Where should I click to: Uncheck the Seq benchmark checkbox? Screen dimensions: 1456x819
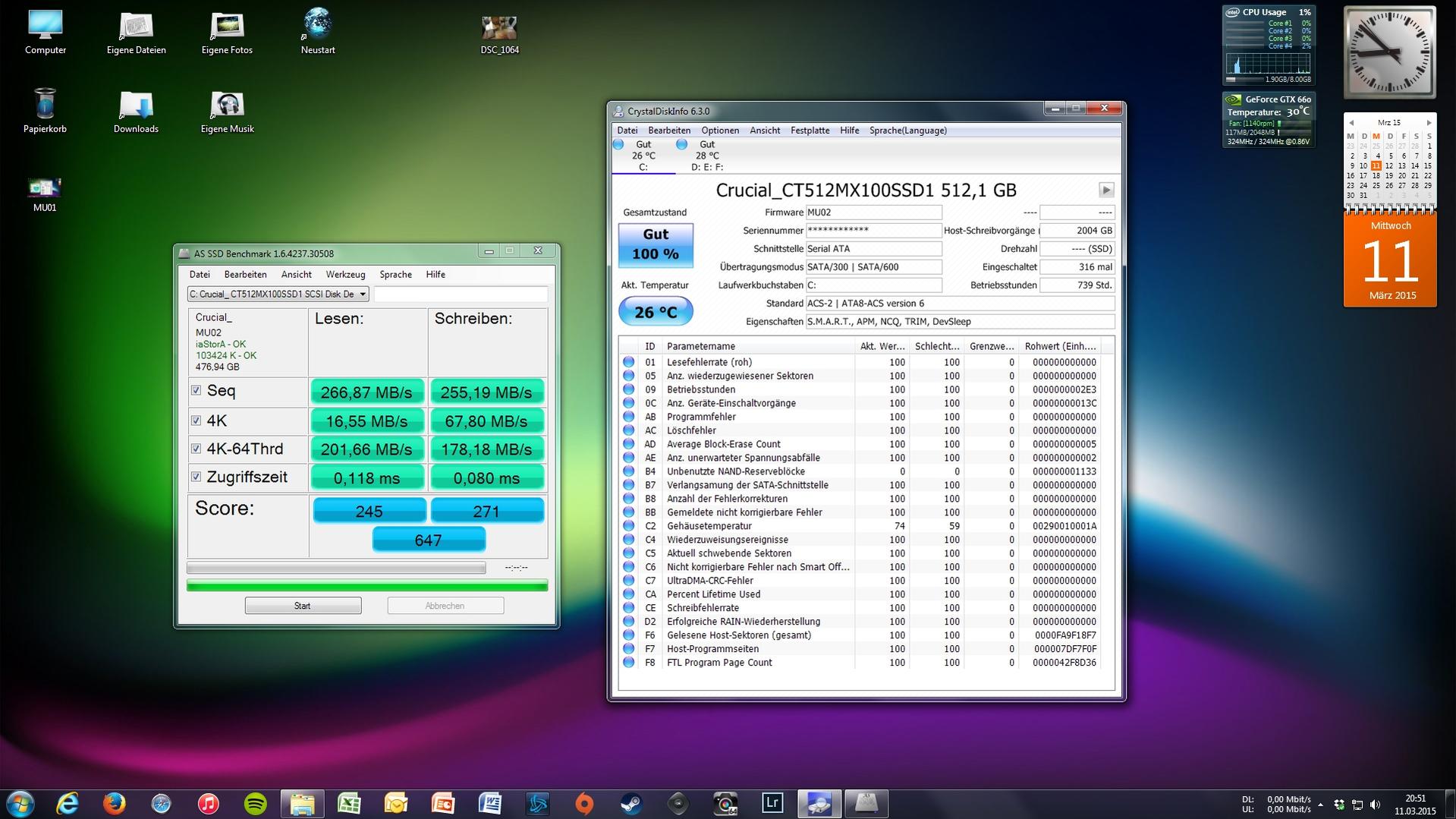197,390
